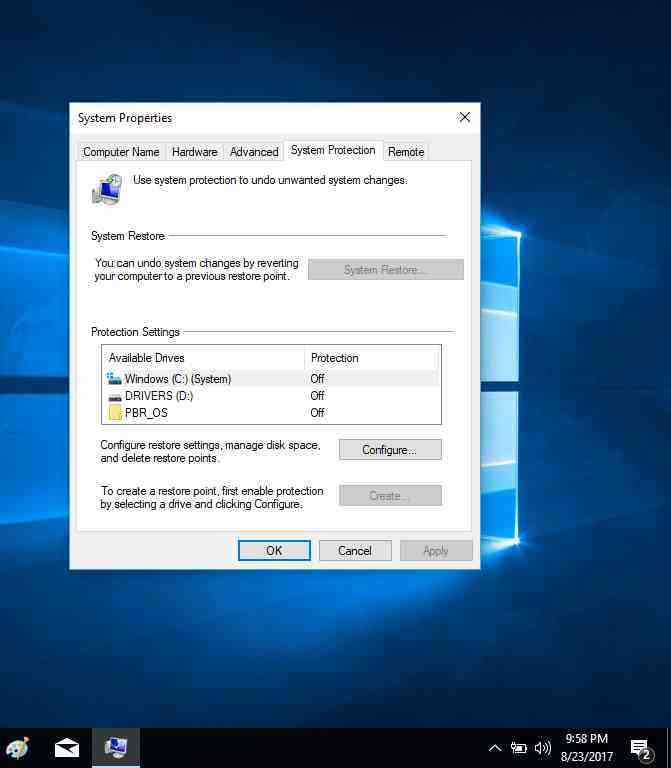Click the System Properties taskbar icon

[x=116, y=748]
